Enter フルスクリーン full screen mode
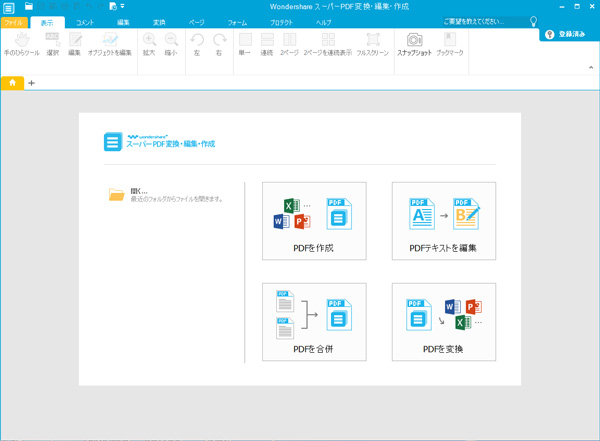Screen dimensions: 600x441 (x=373, y=45)
